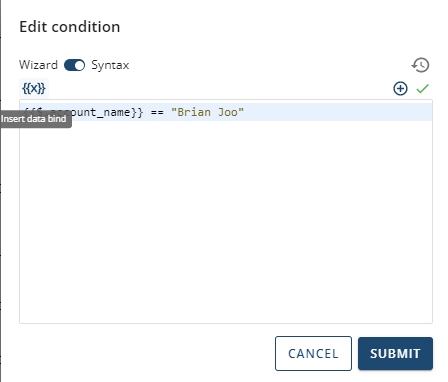The image size is (448, 382).
Task: Click the green checkmark validate icon
Action: click(x=422, y=89)
